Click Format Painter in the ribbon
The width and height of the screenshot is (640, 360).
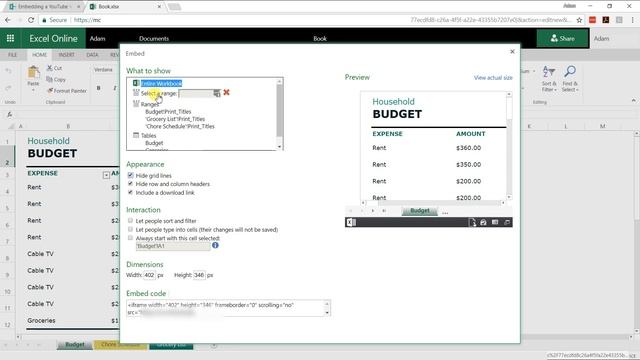67,91
